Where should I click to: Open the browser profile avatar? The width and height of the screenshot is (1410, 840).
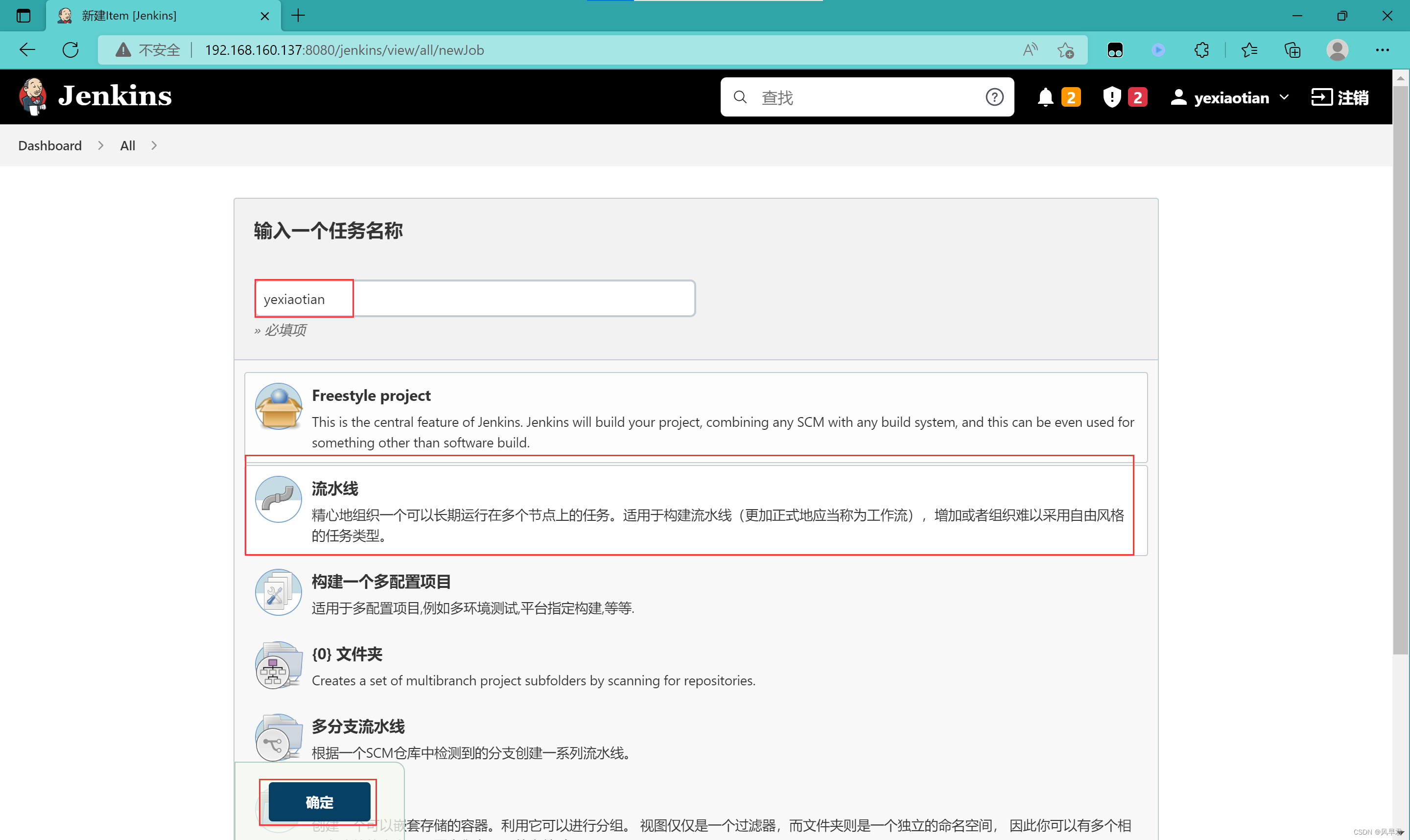pos(1337,50)
